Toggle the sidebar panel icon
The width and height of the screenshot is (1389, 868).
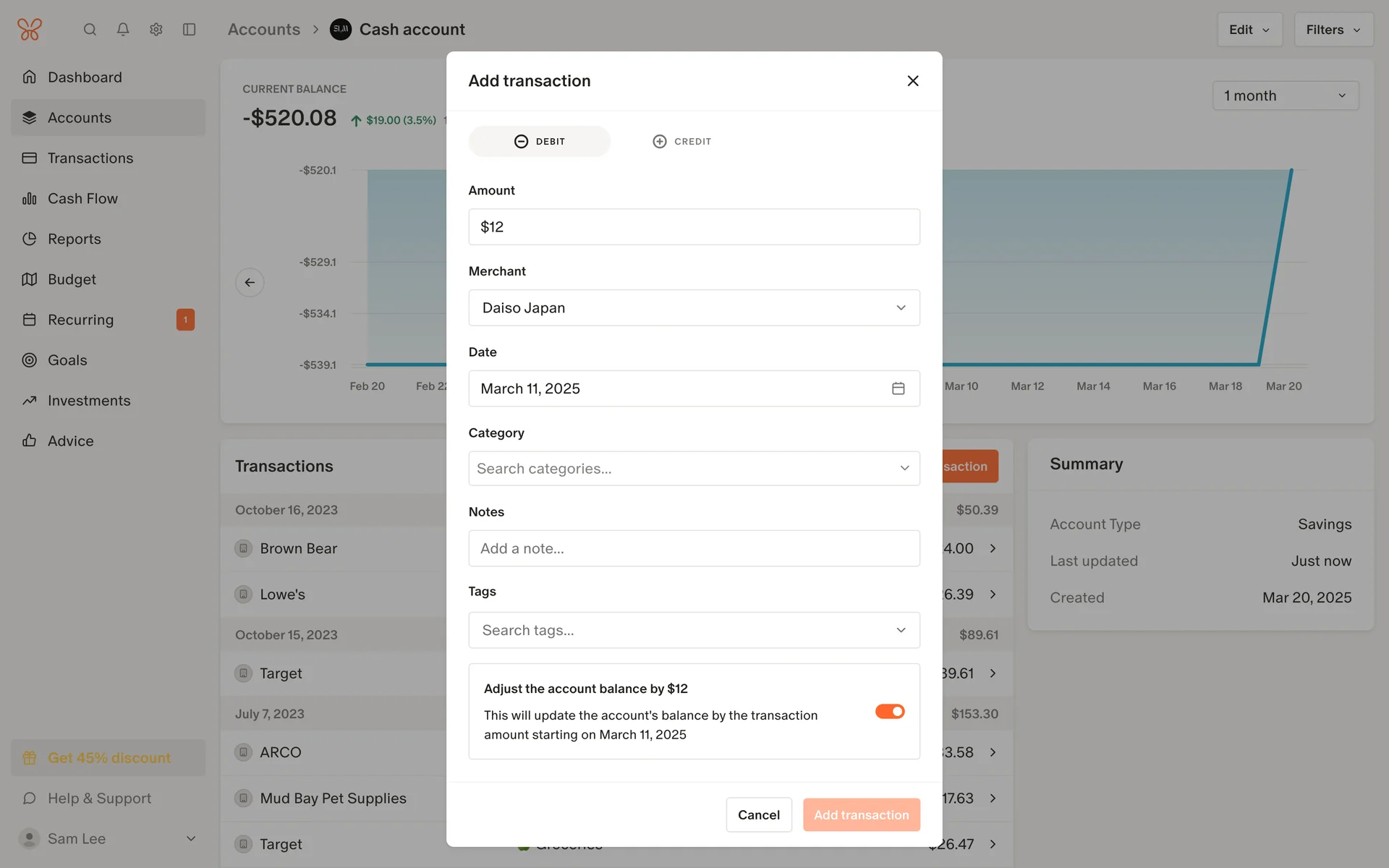coord(190,30)
